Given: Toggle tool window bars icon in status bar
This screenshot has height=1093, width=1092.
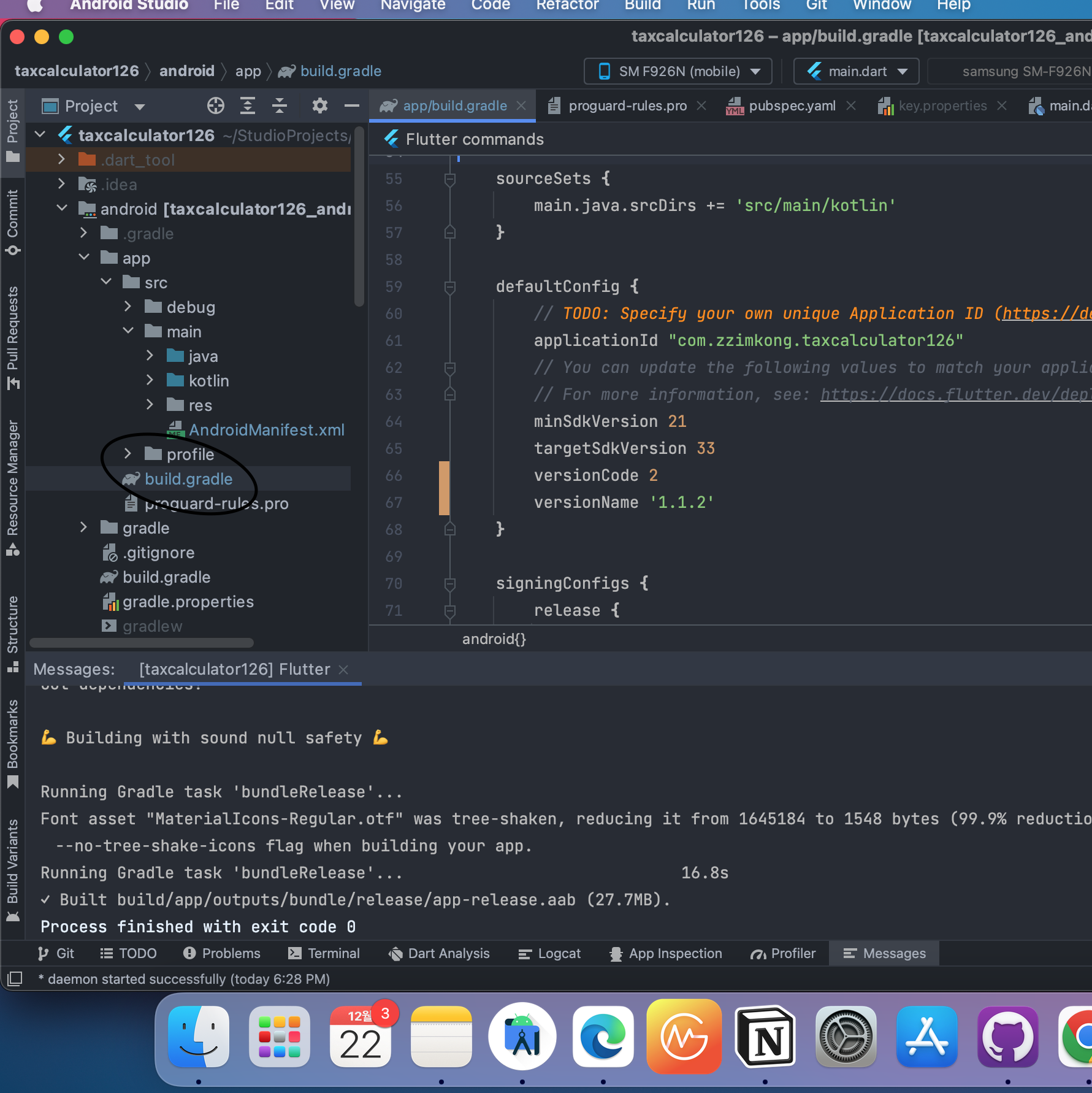Looking at the screenshot, I should 15,978.
